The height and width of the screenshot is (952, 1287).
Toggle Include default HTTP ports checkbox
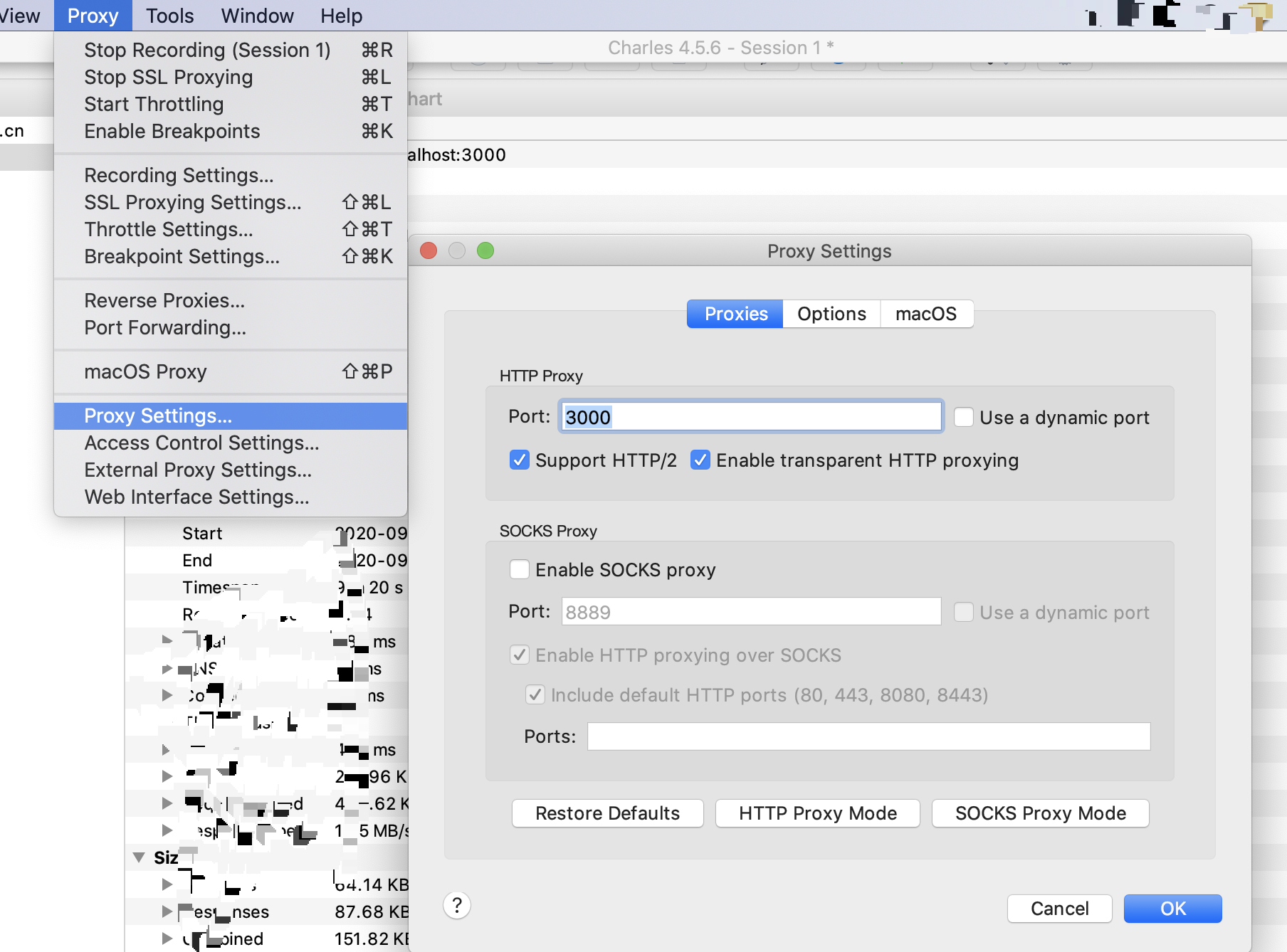[x=535, y=695]
